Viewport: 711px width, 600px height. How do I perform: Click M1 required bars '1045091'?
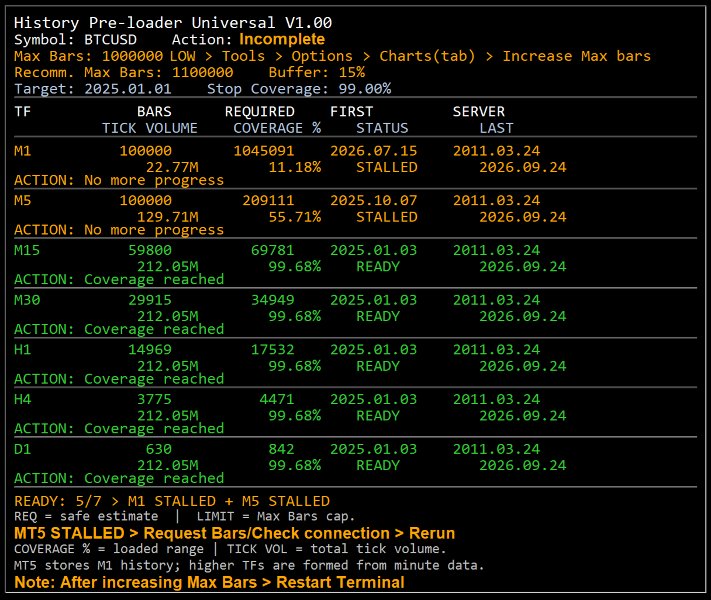tap(264, 151)
